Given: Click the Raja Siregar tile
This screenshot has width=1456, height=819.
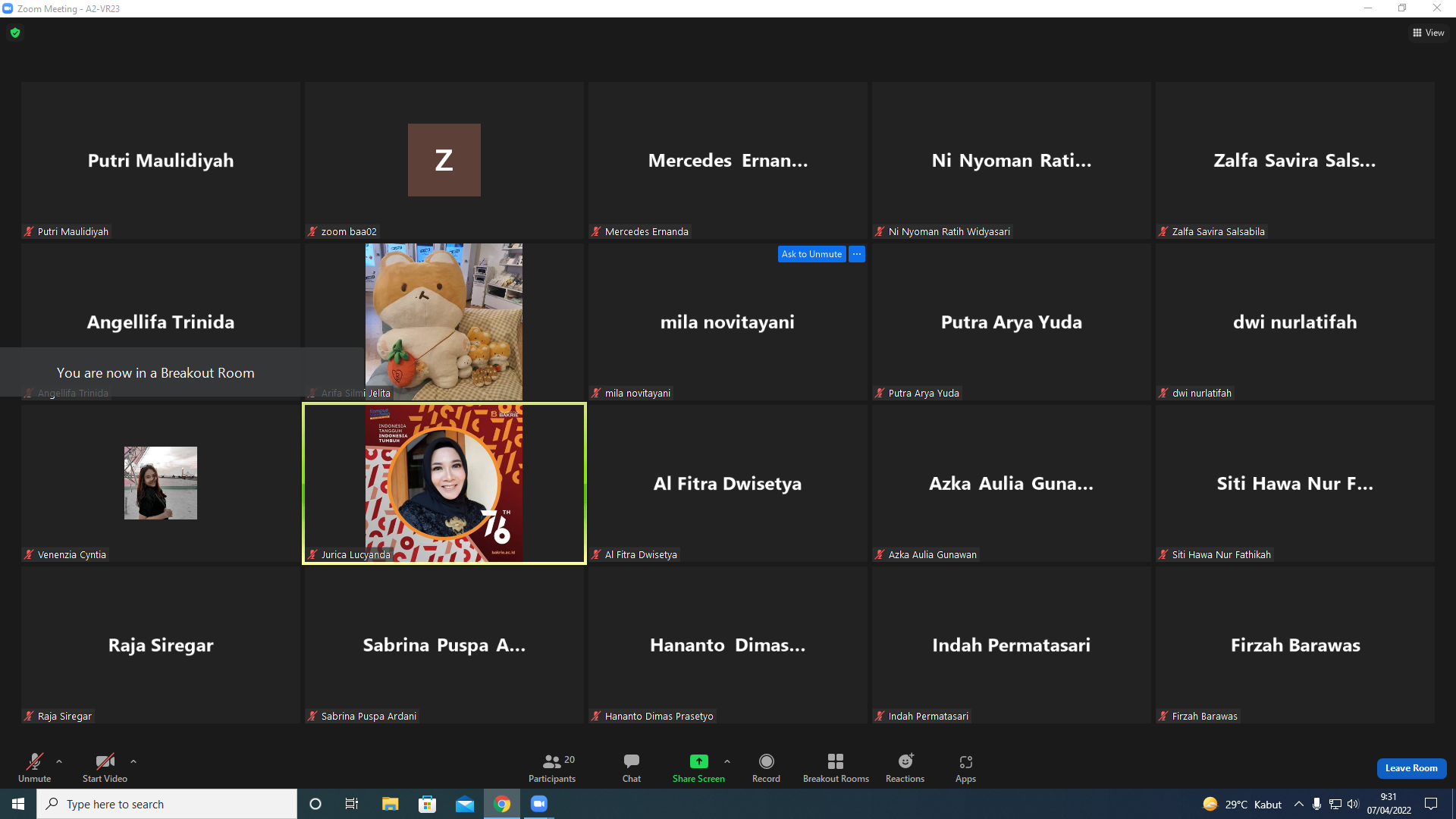Looking at the screenshot, I should 161,645.
